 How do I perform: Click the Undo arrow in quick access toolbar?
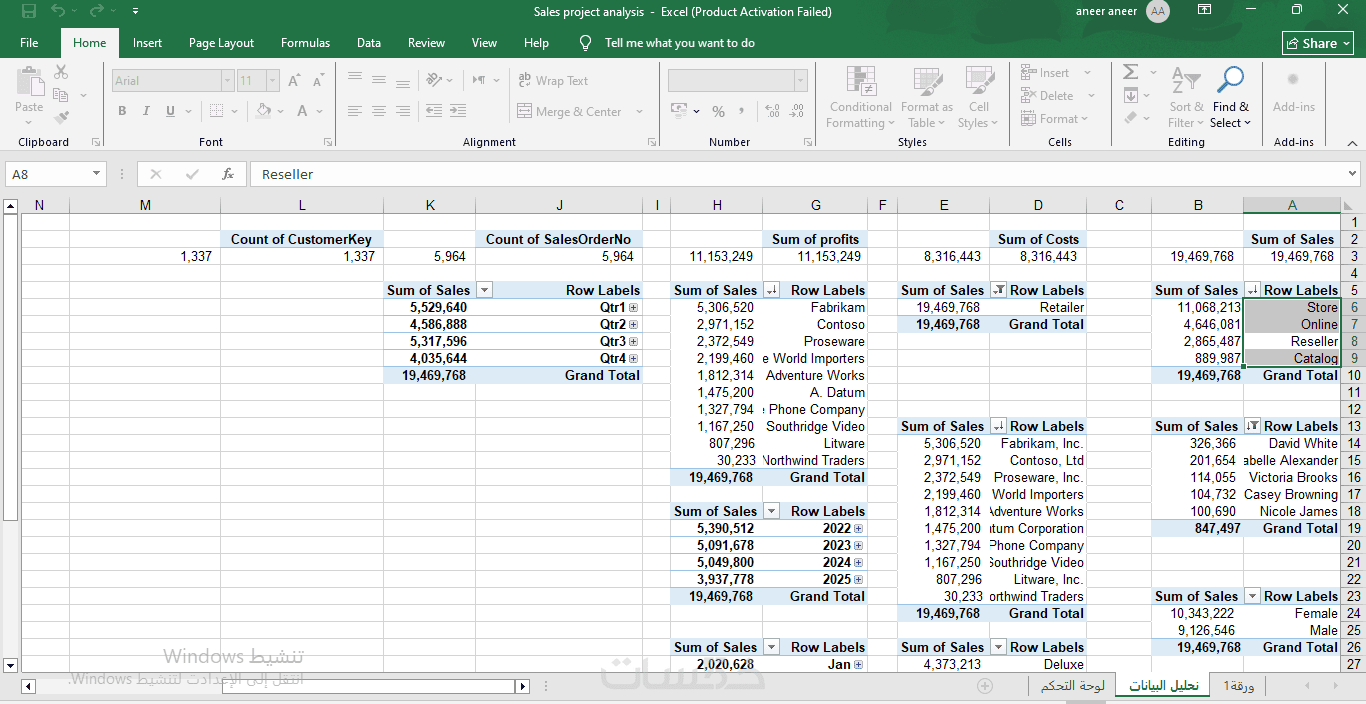(58, 11)
